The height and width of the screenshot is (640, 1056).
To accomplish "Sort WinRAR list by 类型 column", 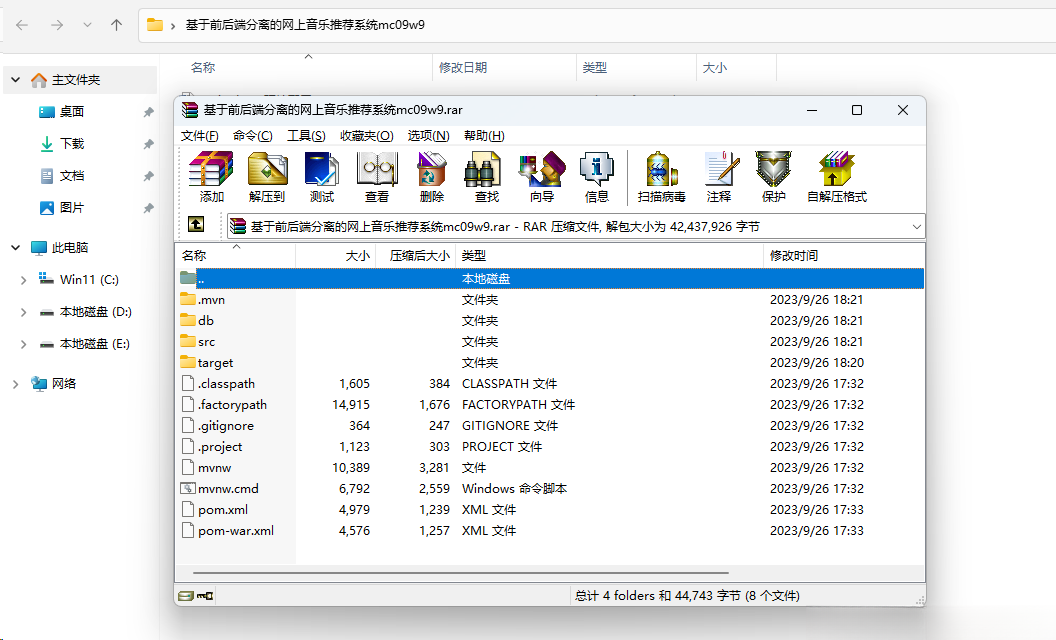I will click(609, 256).
